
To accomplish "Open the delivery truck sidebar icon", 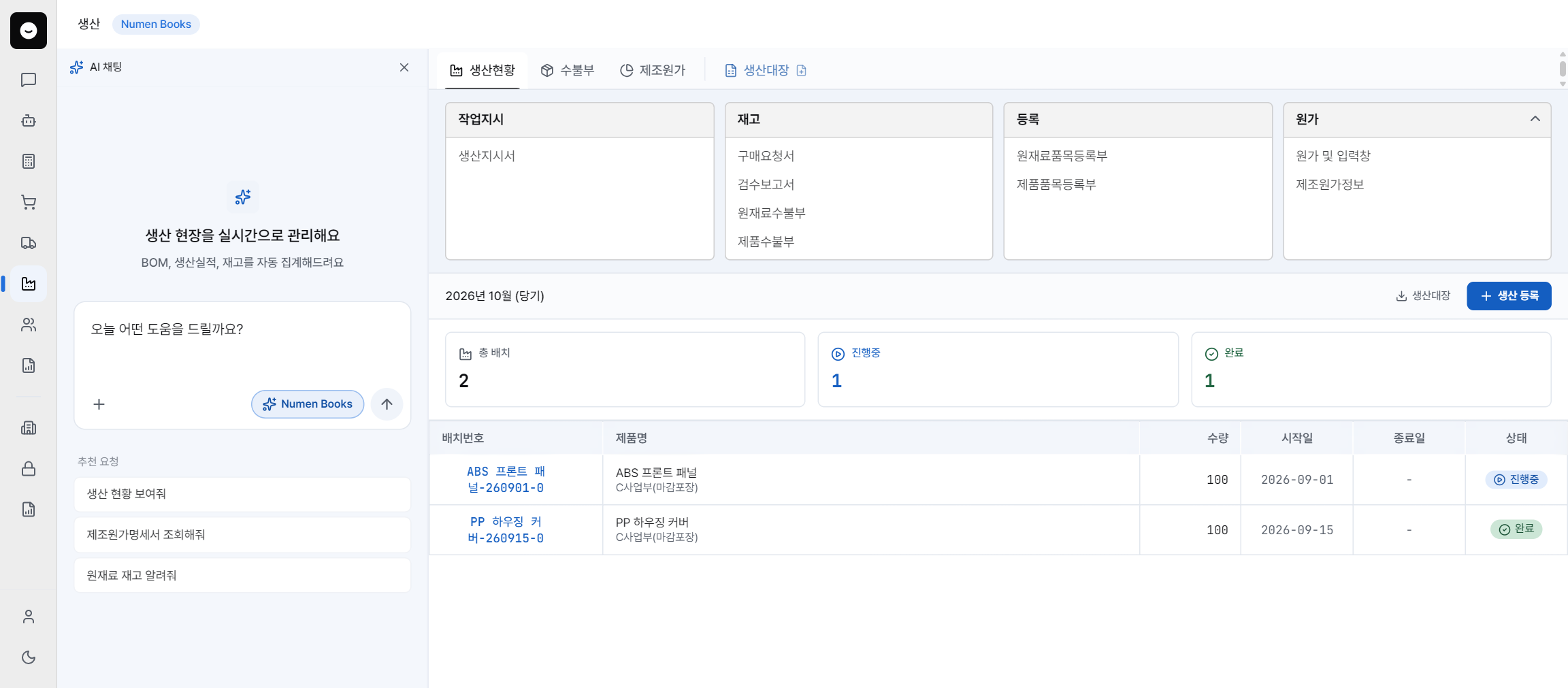I will (x=29, y=243).
